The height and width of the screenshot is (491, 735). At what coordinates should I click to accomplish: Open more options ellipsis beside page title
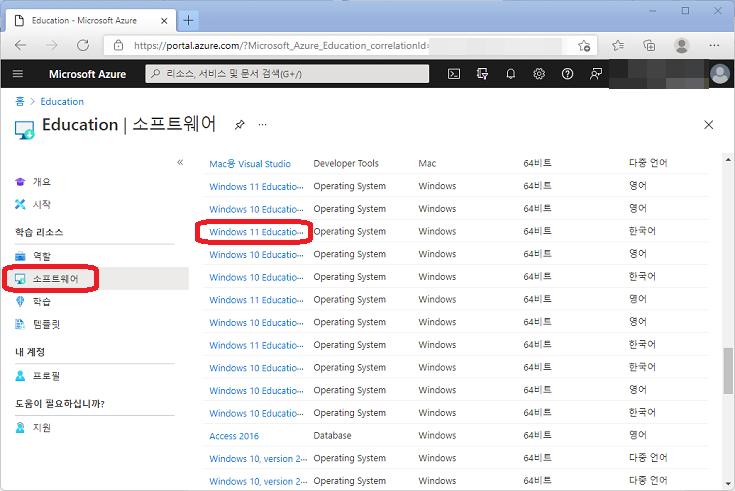pos(262,125)
